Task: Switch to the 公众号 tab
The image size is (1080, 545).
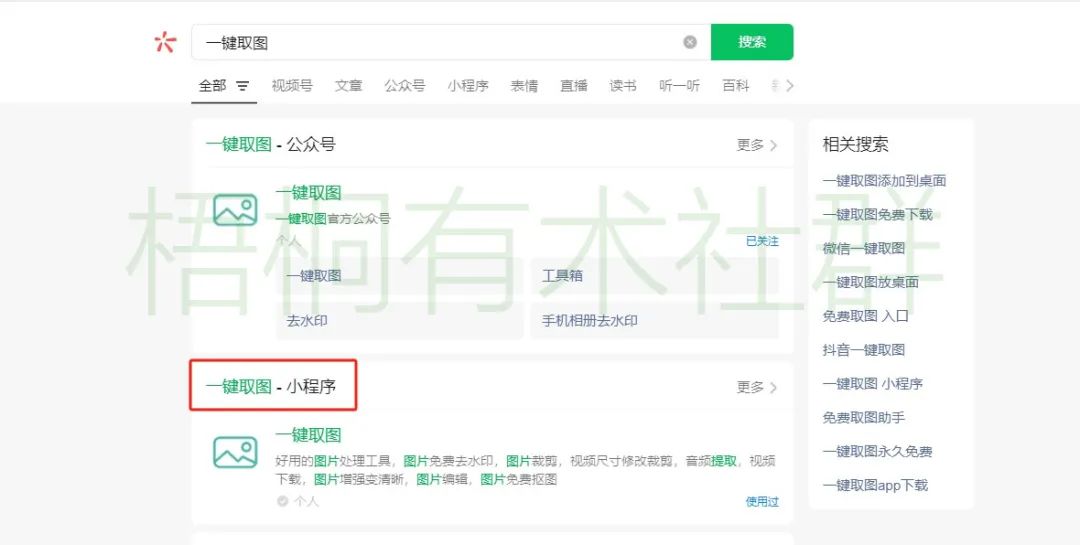Action: click(404, 86)
